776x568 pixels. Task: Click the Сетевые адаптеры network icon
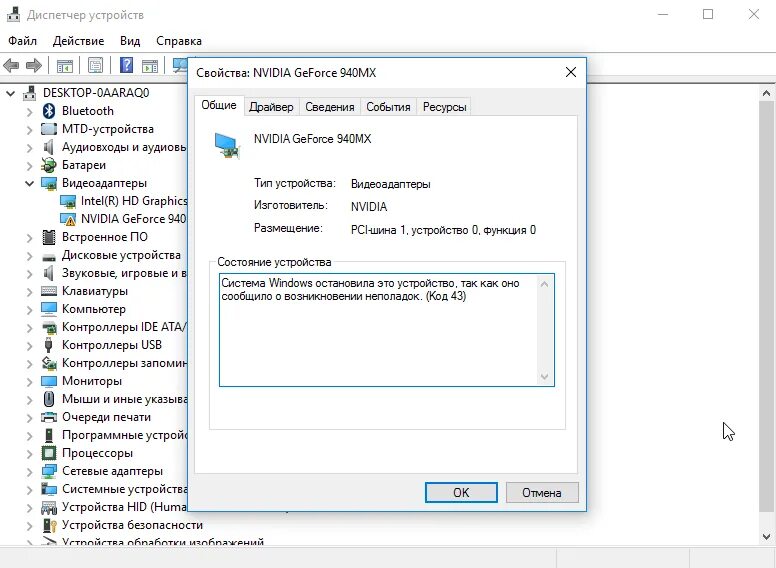(x=48, y=471)
